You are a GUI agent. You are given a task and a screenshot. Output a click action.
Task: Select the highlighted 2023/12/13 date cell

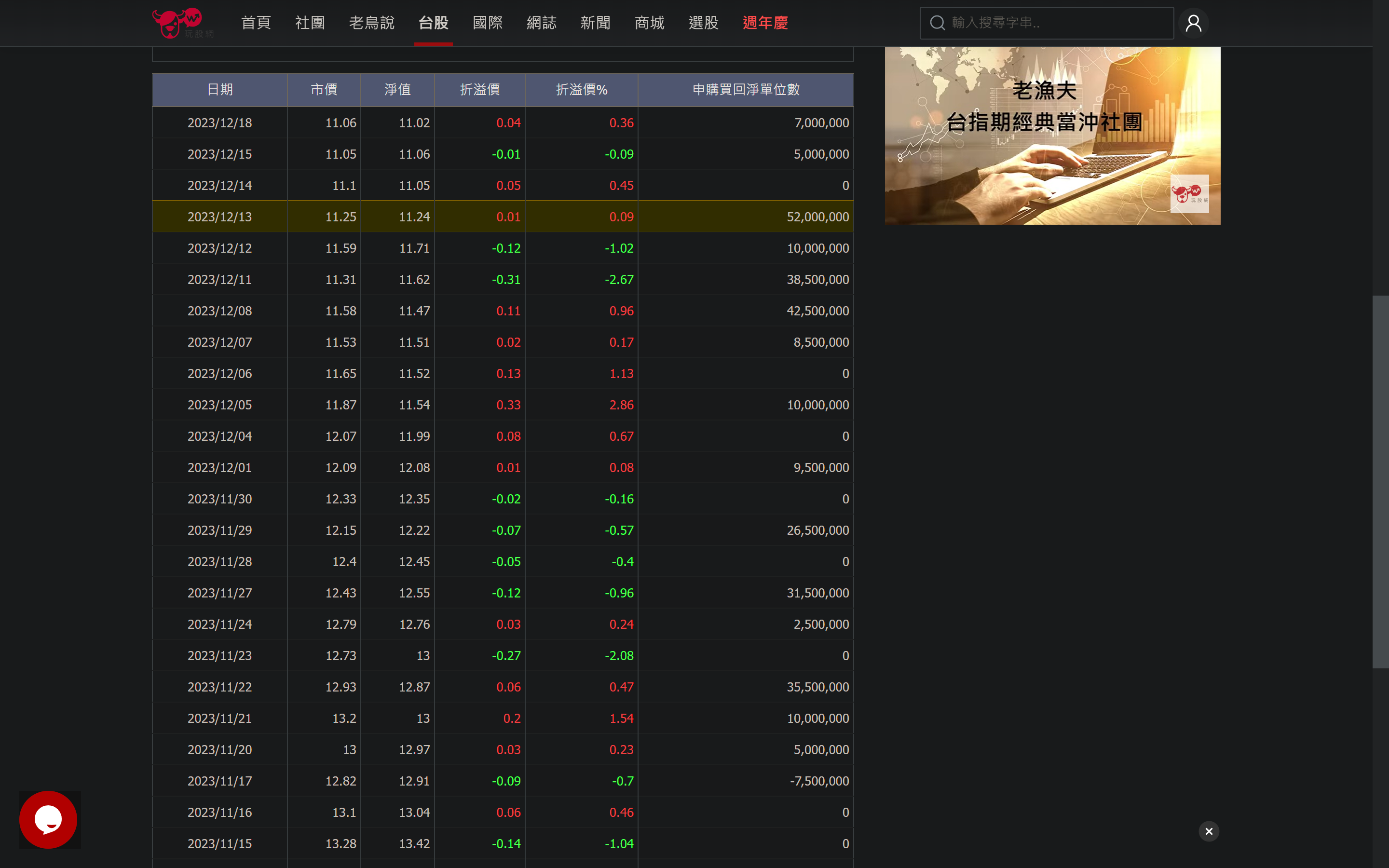(x=220, y=217)
